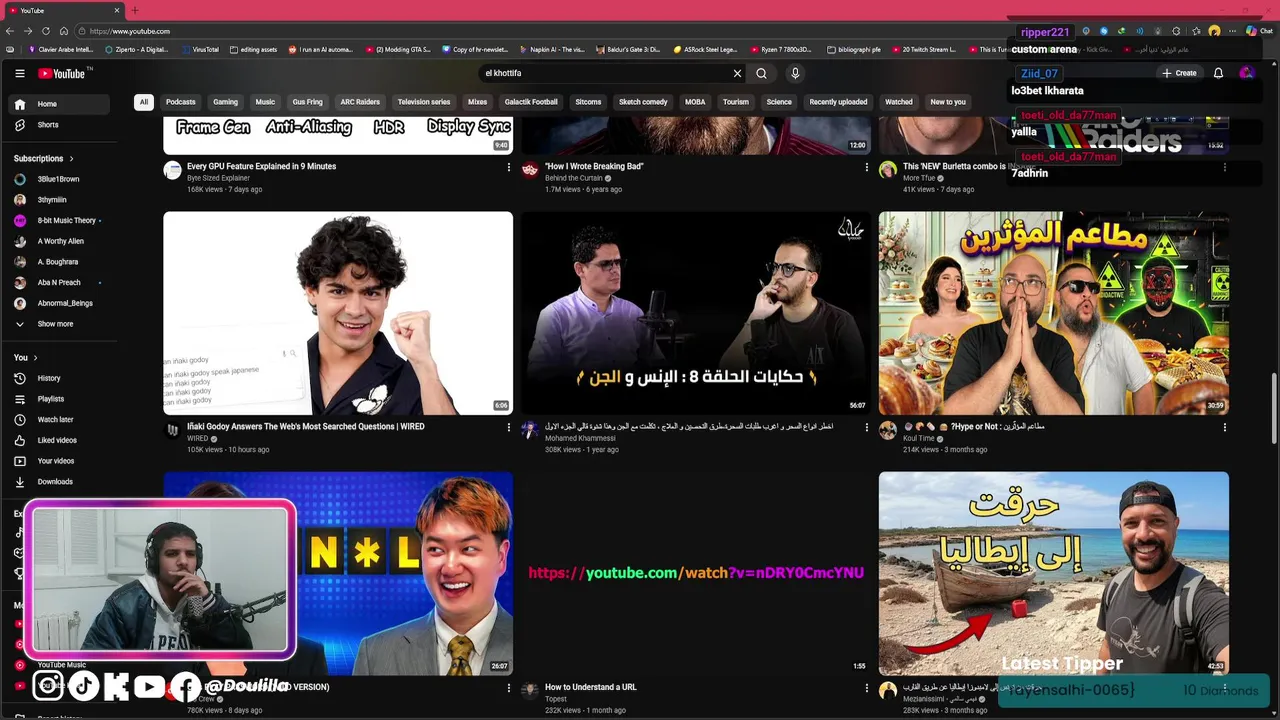
Task: Clear the search box with the X
Action: [x=737, y=73]
